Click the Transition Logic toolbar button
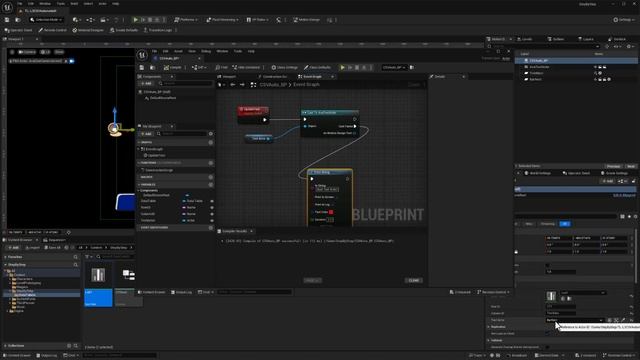 pos(158,30)
